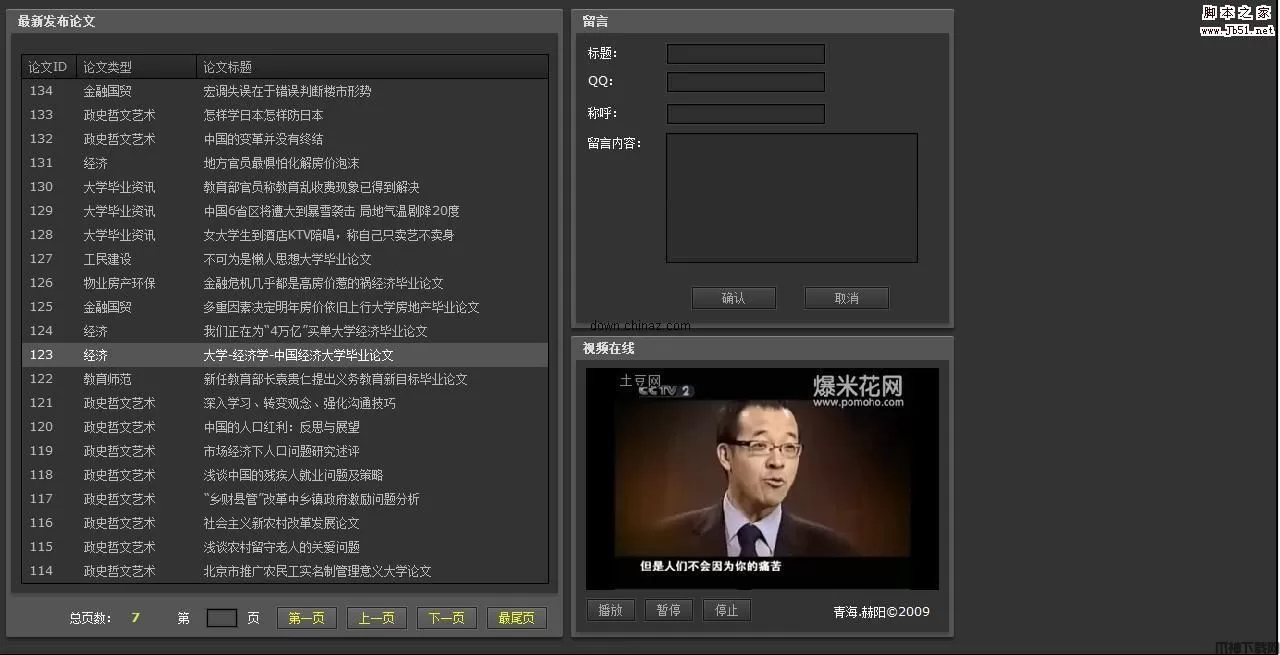The width and height of the screenshot is (1280, 655).
Task: Click the 暂停 button to pause the video
Action: pos(668,610)
